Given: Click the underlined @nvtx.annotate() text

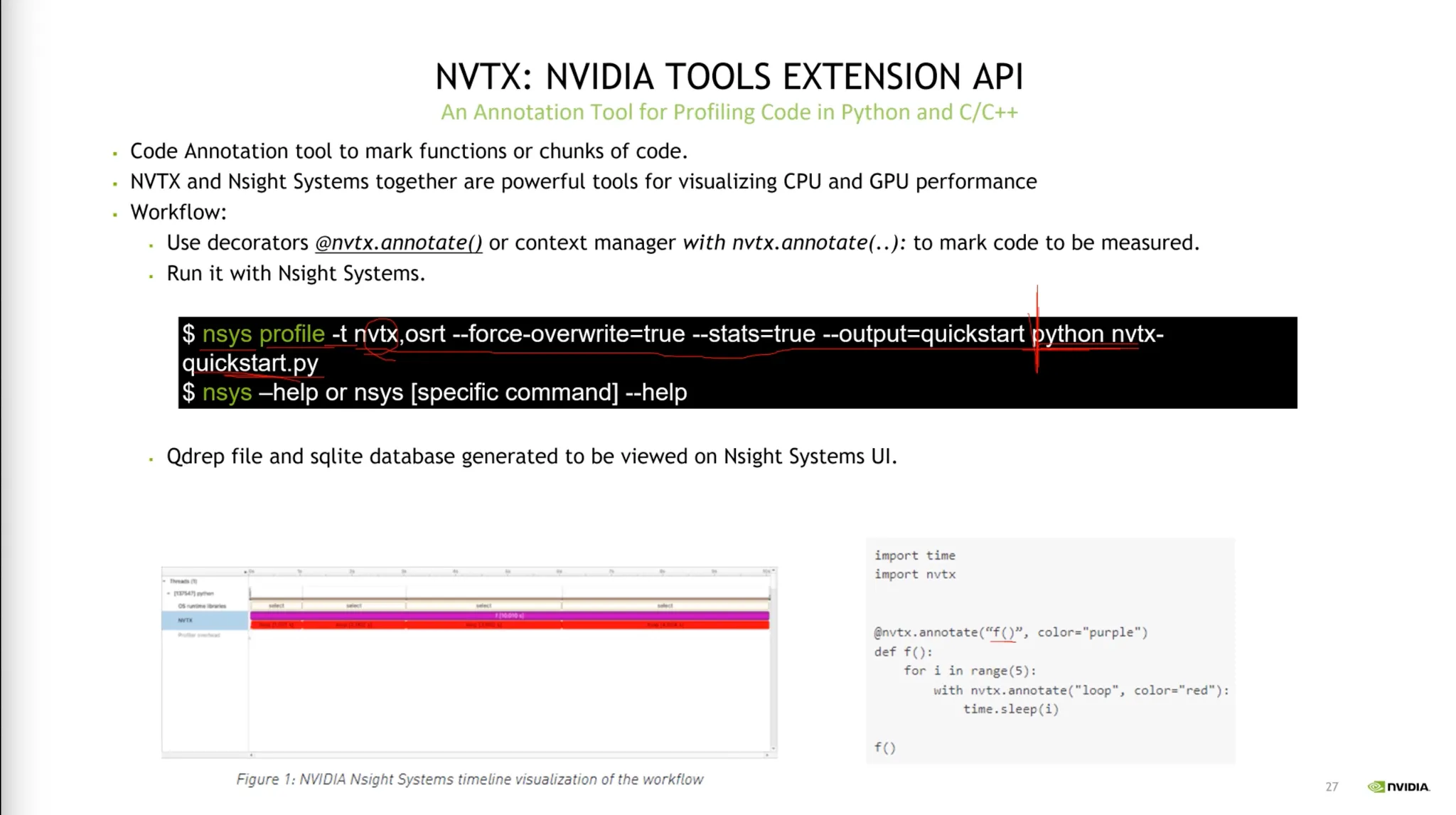Looking at the screenshot, I should pos(398,243).
